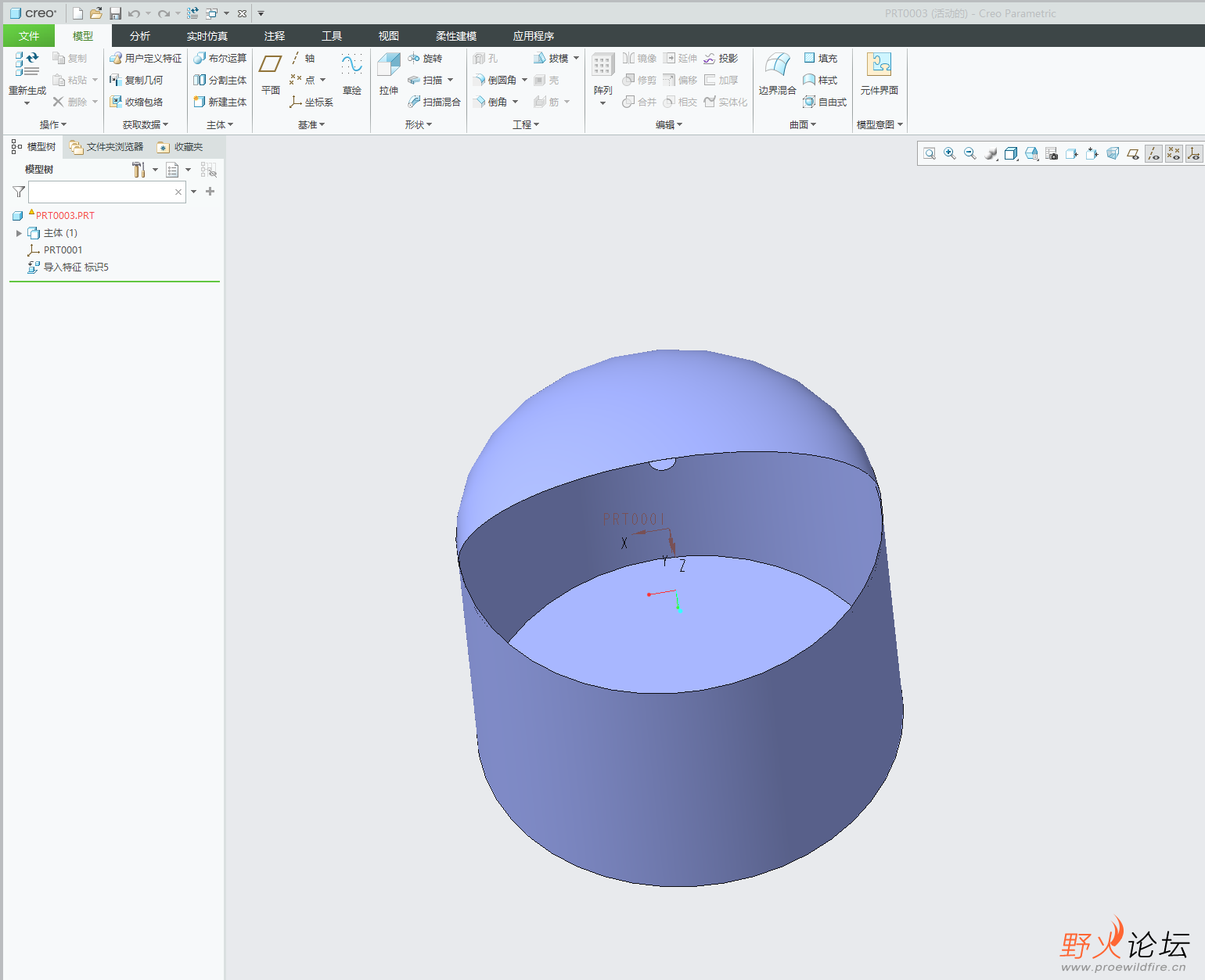1205x980 pixels.
Task: Switch to the 分析 ribbon tab
Action: click(140, 36)
